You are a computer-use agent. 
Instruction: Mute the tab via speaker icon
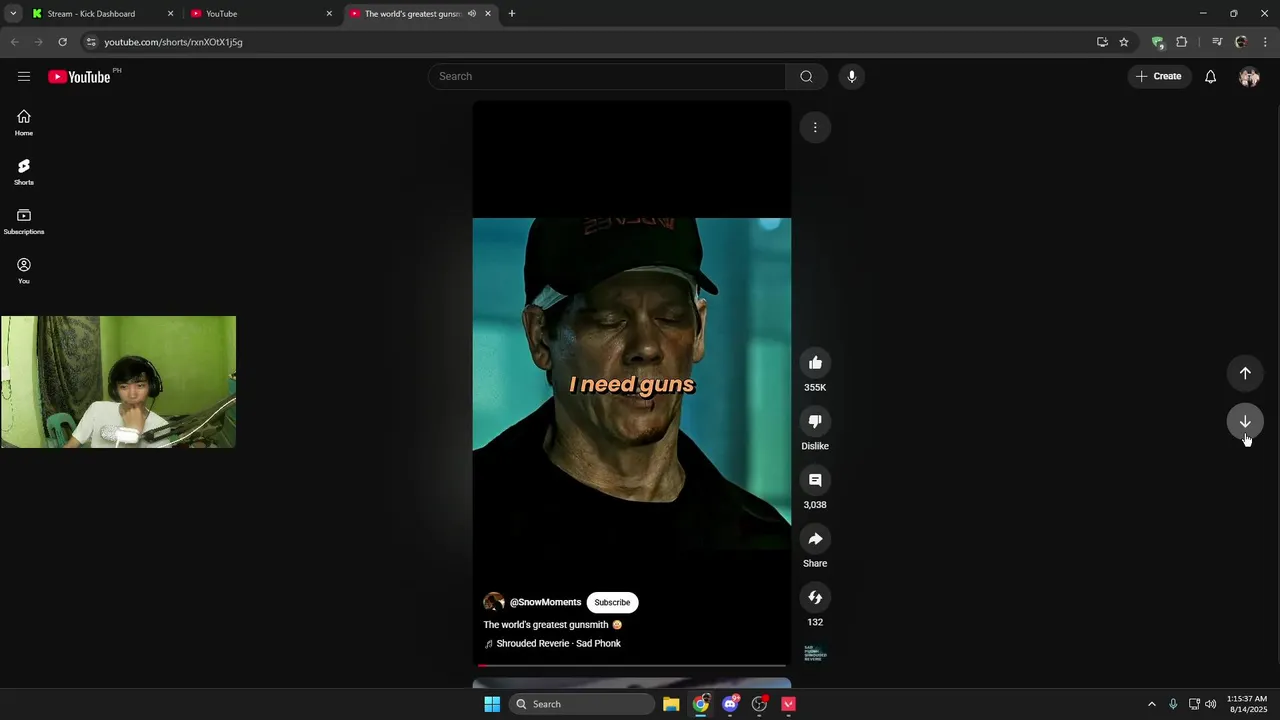(x=472, y=14)
